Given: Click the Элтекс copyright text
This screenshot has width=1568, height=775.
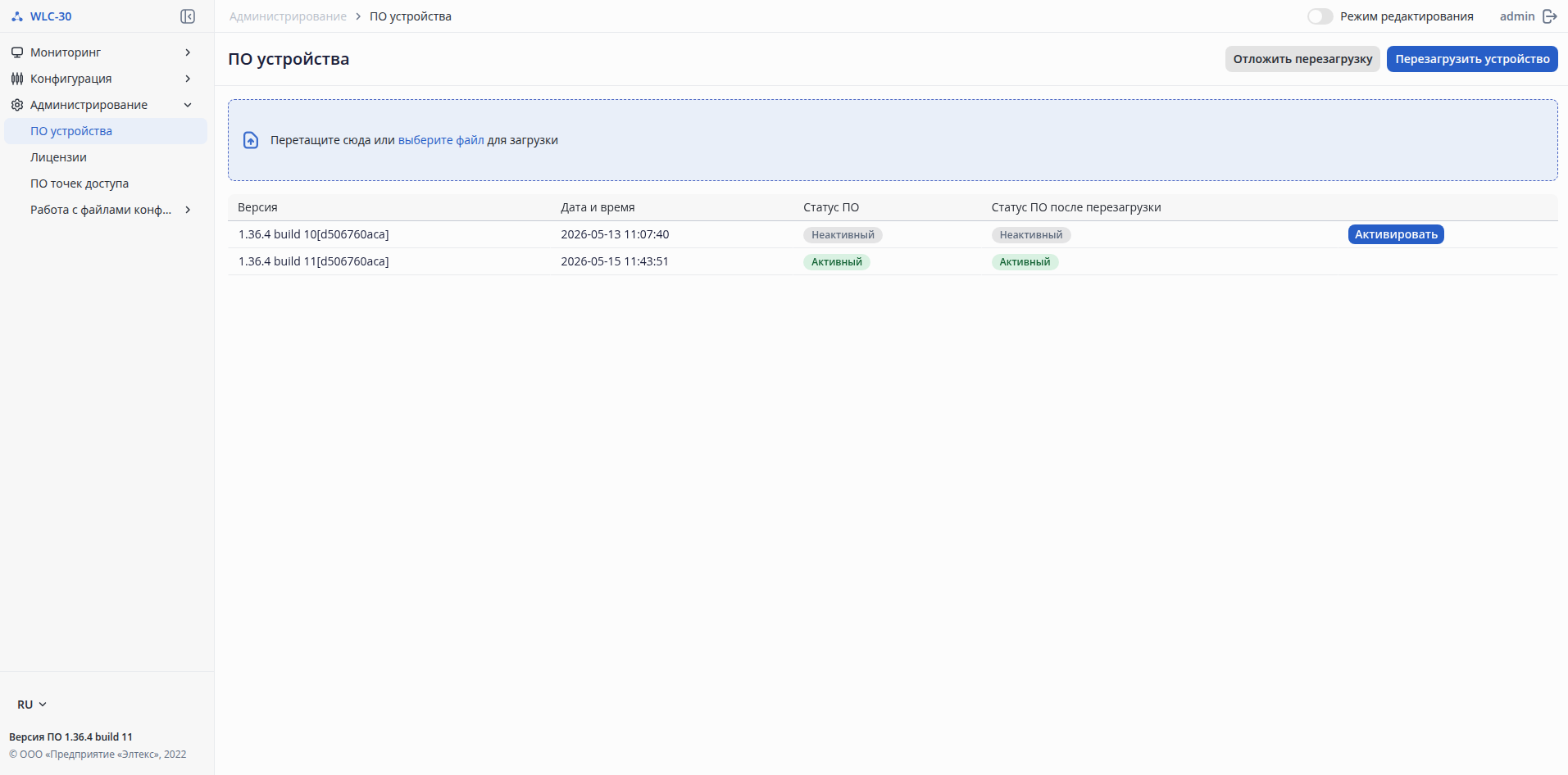Looking at the screenshot, I should 98,755.
